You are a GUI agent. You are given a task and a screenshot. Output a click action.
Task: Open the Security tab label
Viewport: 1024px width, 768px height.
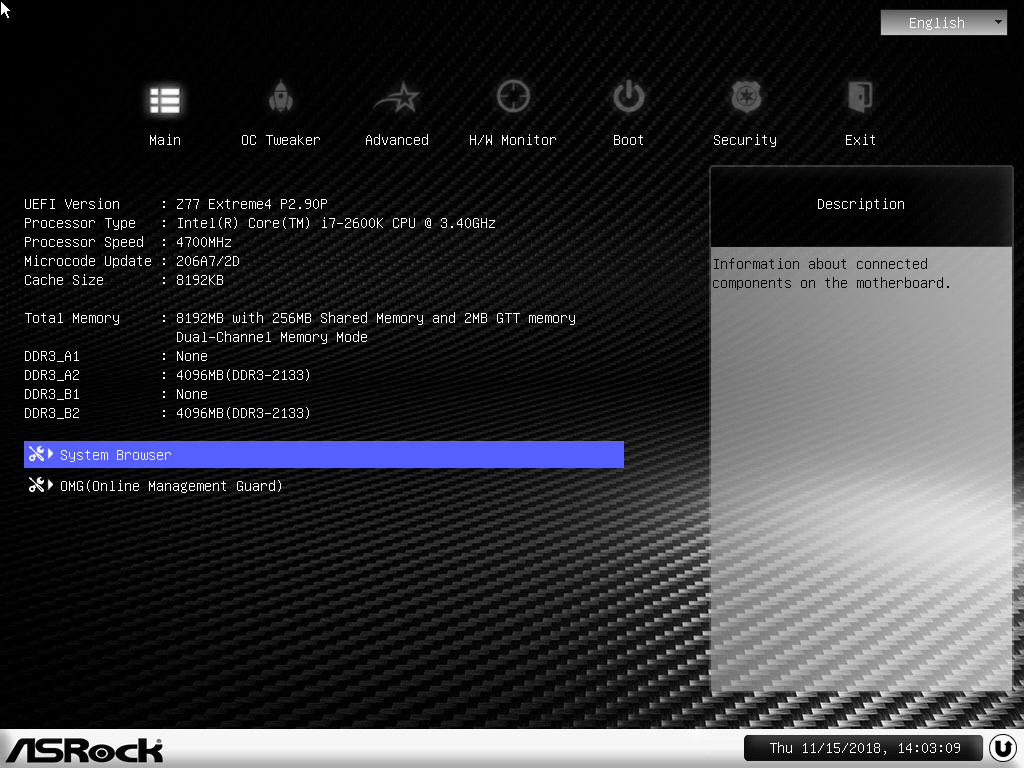(745, 140)
